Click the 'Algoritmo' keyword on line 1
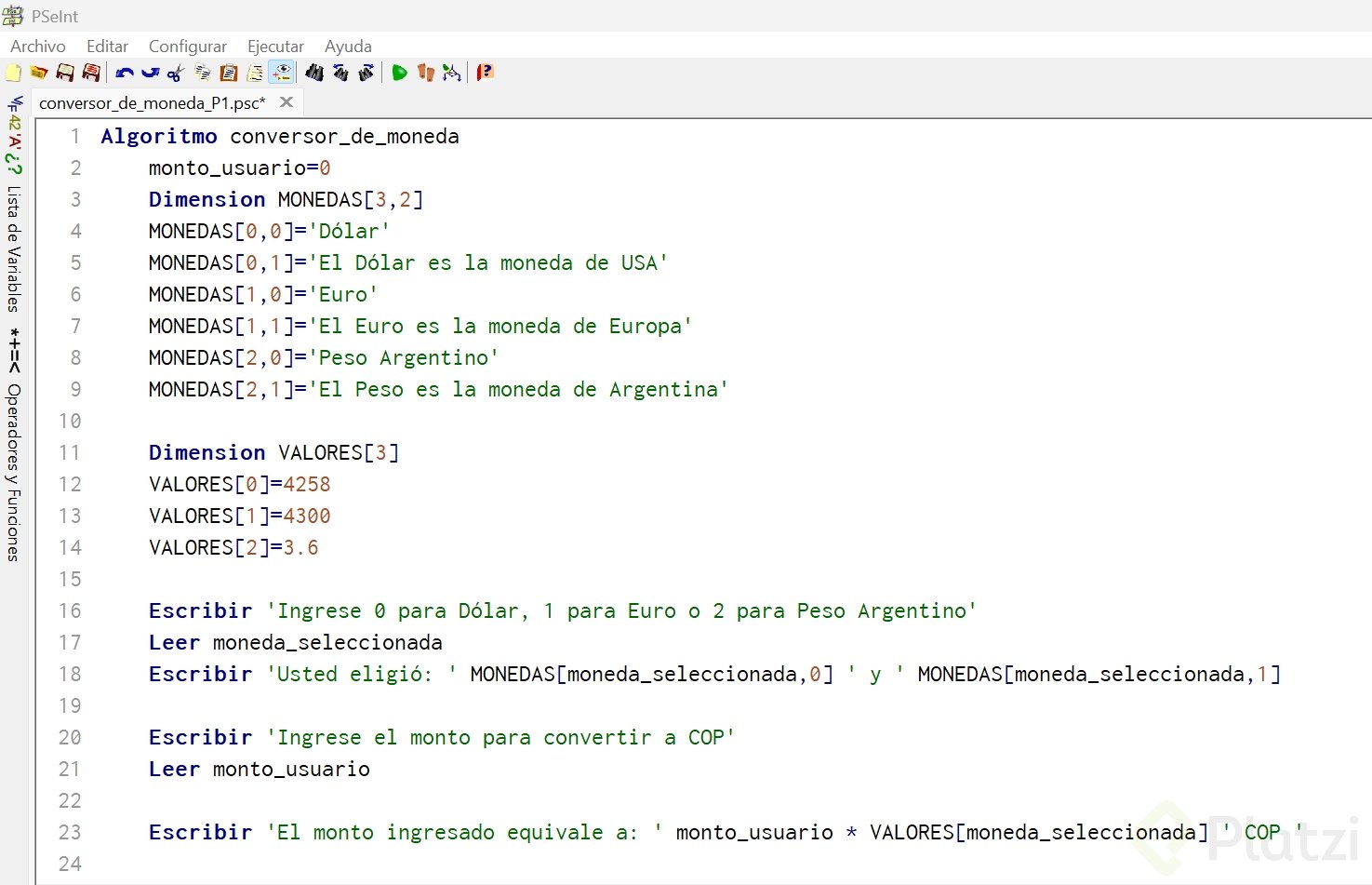 tap(159, 137)
